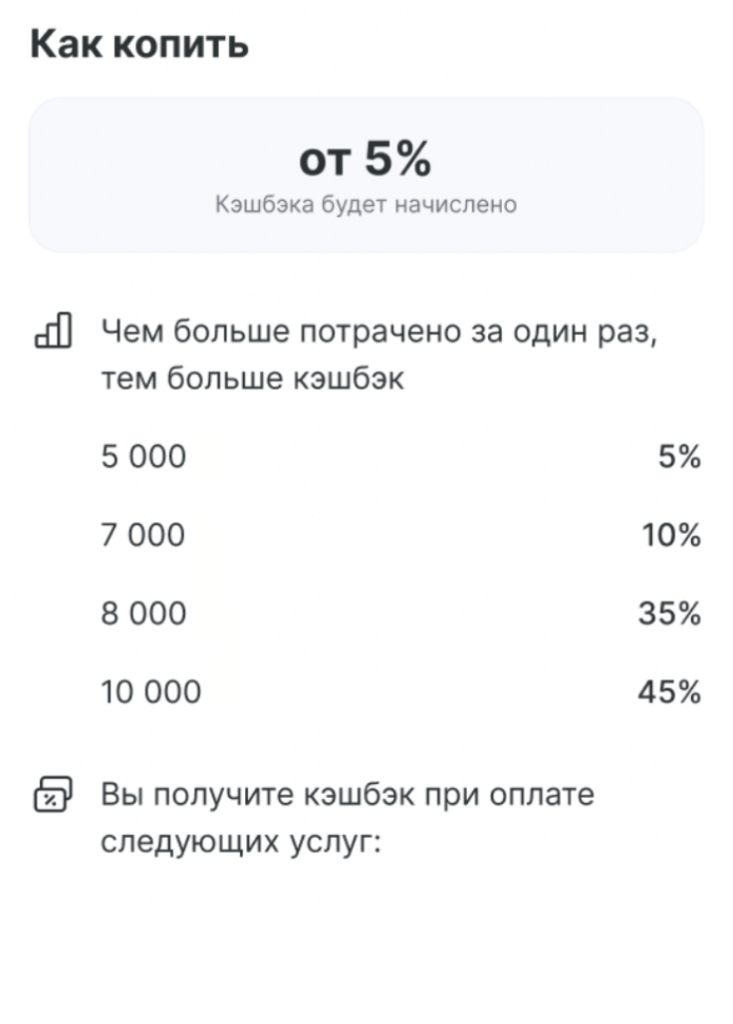Click the 35% cashback value
This screenshot has width=733, height=1024.
click(669, 614)
